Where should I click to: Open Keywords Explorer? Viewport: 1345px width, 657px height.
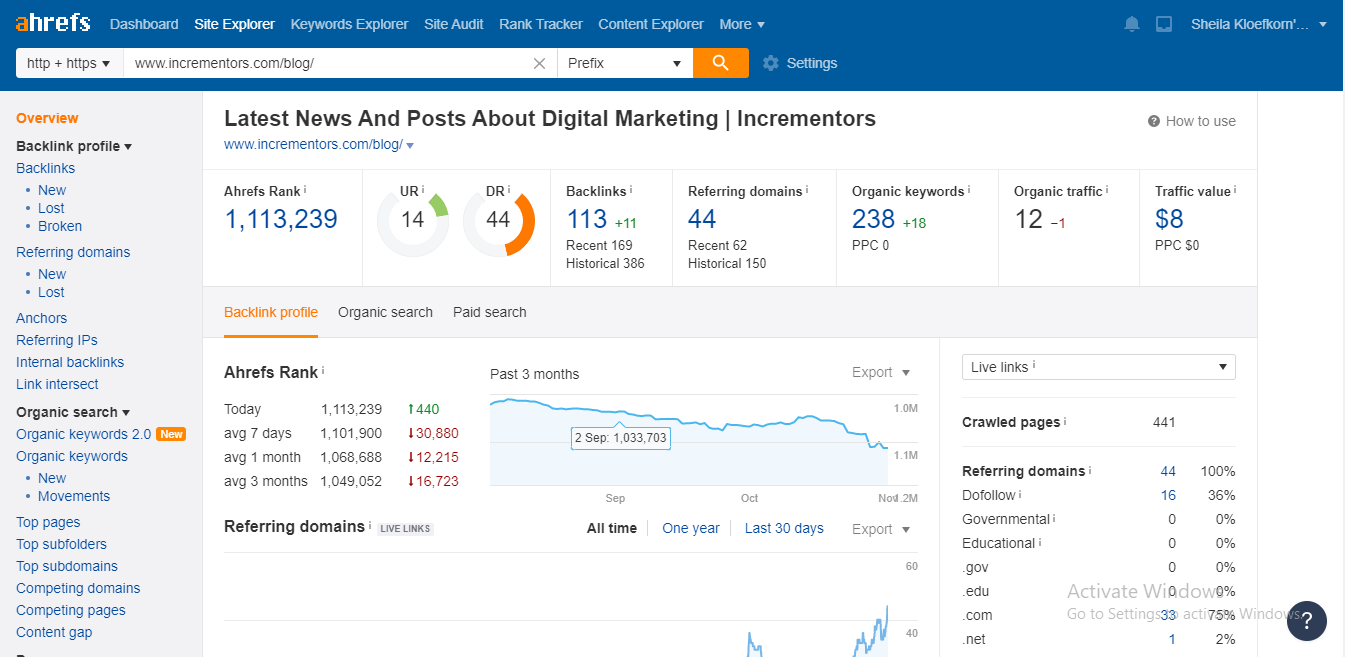349,24
